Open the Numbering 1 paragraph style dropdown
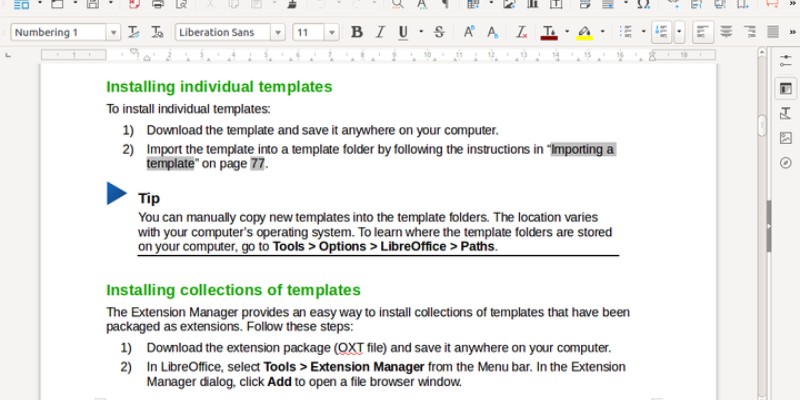 click(113, 32)
